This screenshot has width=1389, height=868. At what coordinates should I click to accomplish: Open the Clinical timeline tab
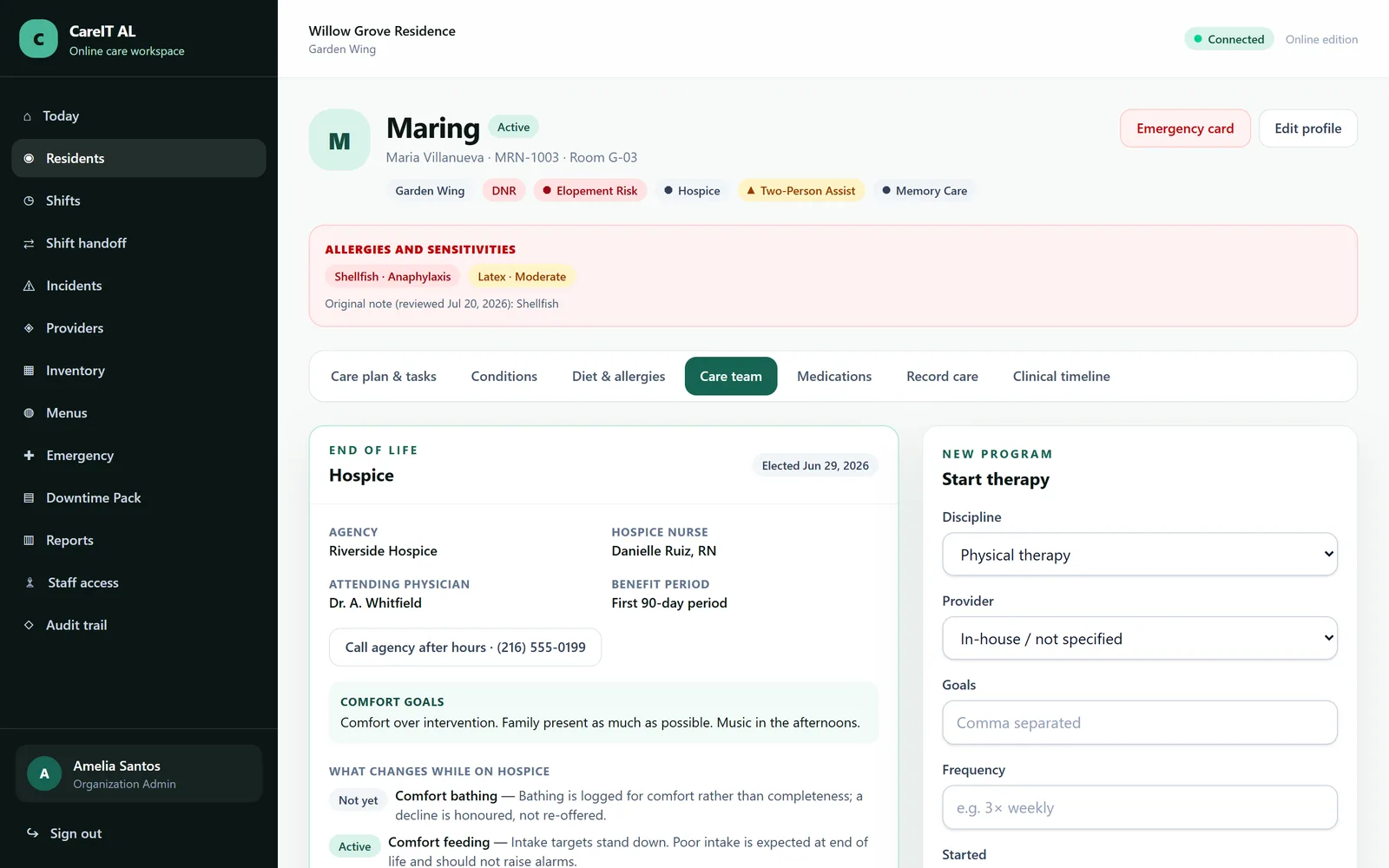pyautogui.click(x=1061, y=376)
